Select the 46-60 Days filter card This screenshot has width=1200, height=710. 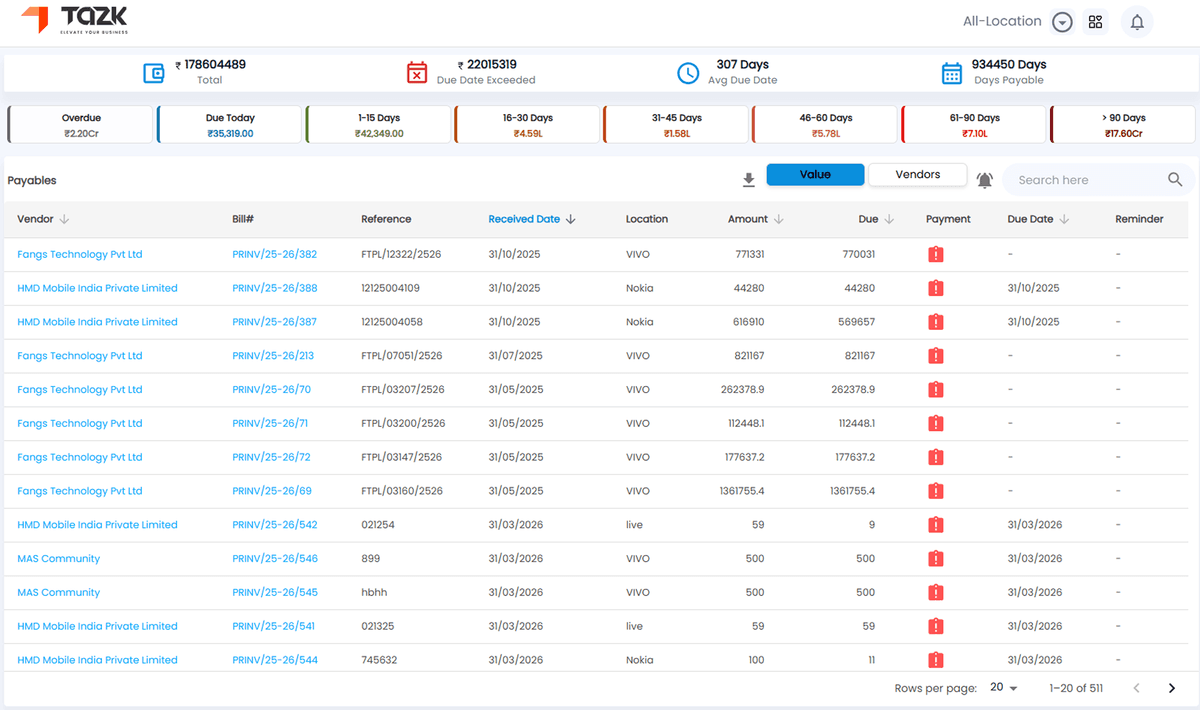826,125
